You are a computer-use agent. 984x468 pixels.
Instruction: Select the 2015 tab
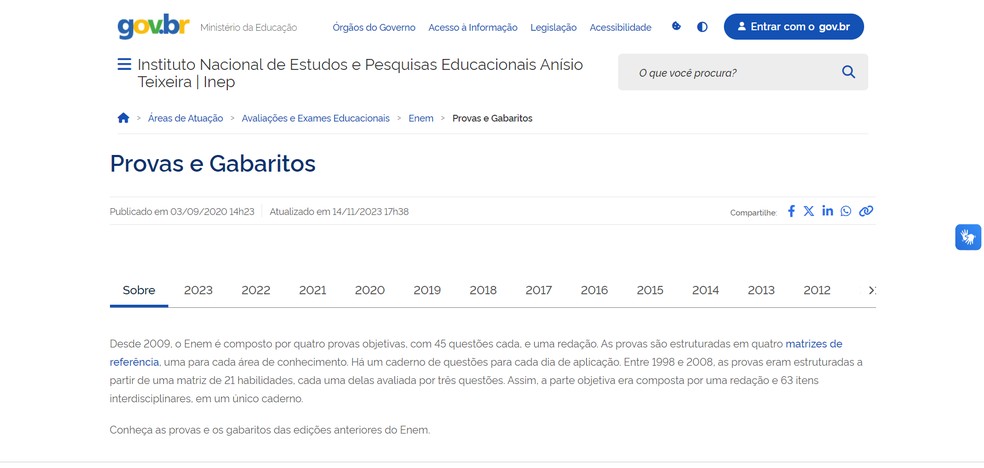[x=650, y=290]
